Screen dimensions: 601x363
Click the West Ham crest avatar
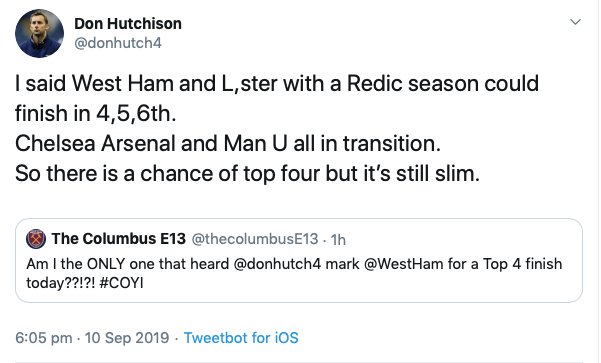tap(36, 239)
